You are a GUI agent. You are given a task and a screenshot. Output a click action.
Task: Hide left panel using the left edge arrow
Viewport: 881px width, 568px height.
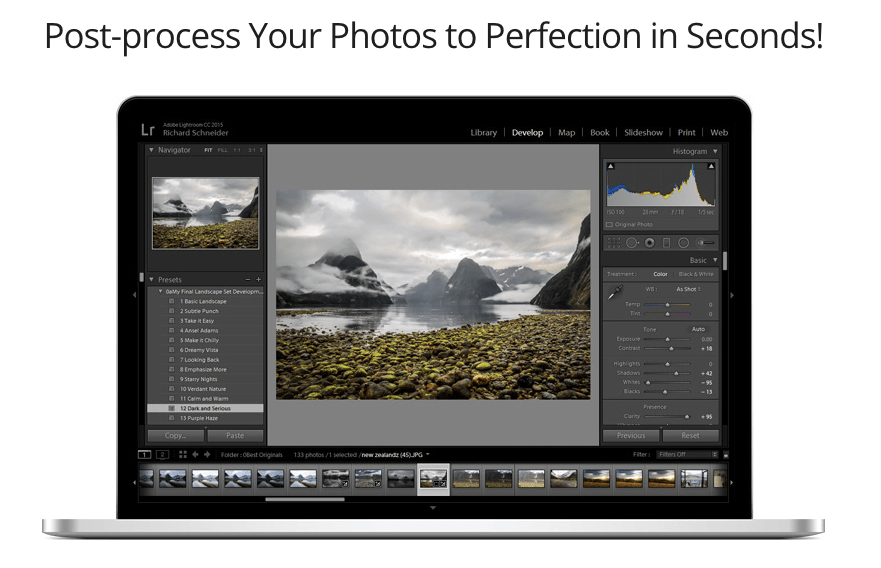click(134, 294)
